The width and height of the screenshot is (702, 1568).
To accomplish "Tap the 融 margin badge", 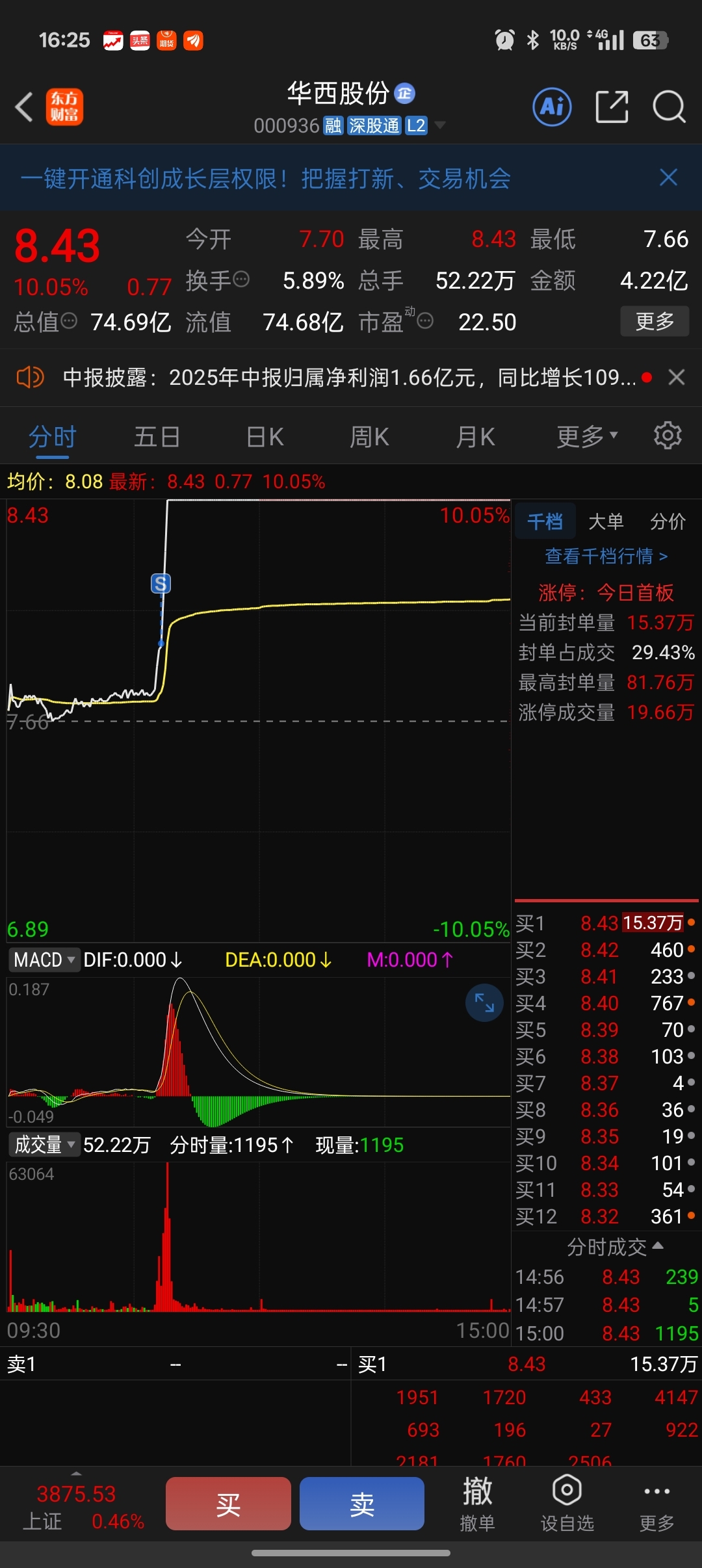I will (333, 125).
